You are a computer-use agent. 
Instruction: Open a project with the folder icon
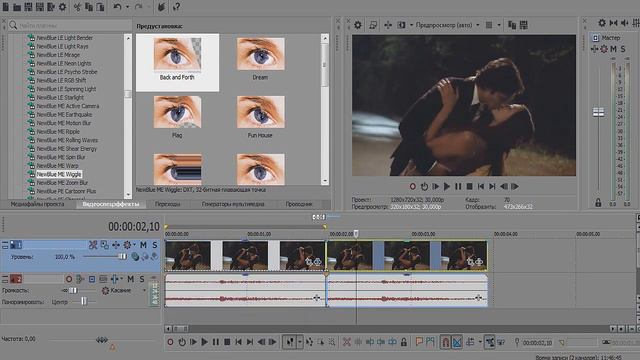(x=17, y=7)
